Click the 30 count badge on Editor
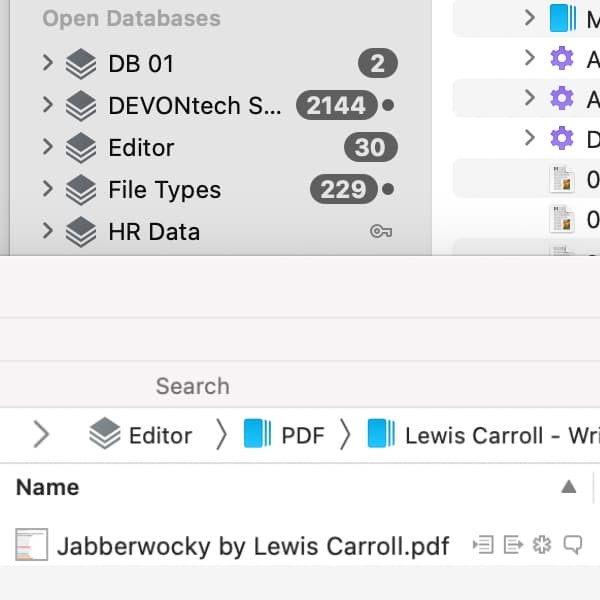Screen dimensions: 600x600 click(371, 147)
